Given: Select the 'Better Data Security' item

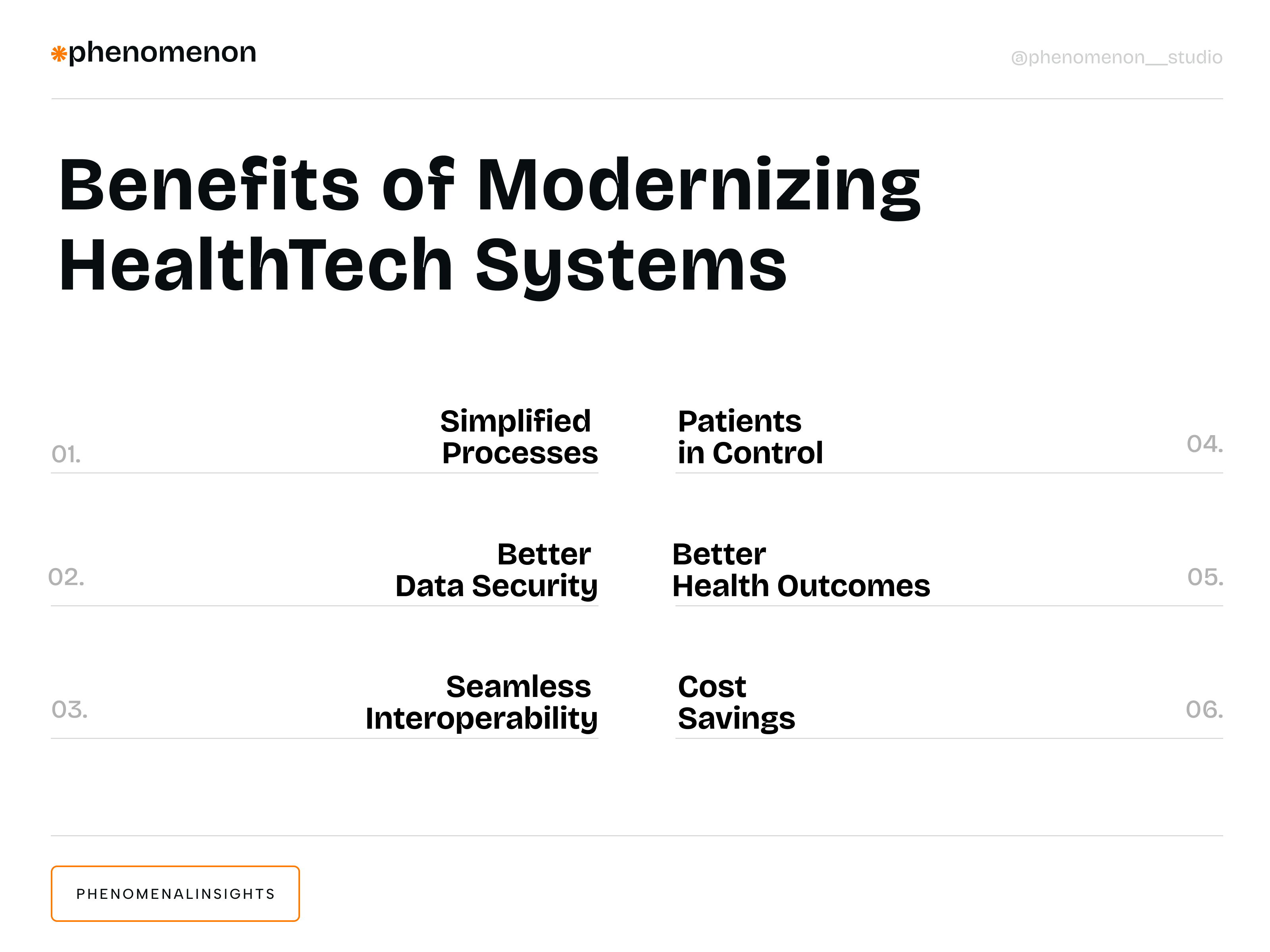Looking at the screenshot, I should point(496,570).
